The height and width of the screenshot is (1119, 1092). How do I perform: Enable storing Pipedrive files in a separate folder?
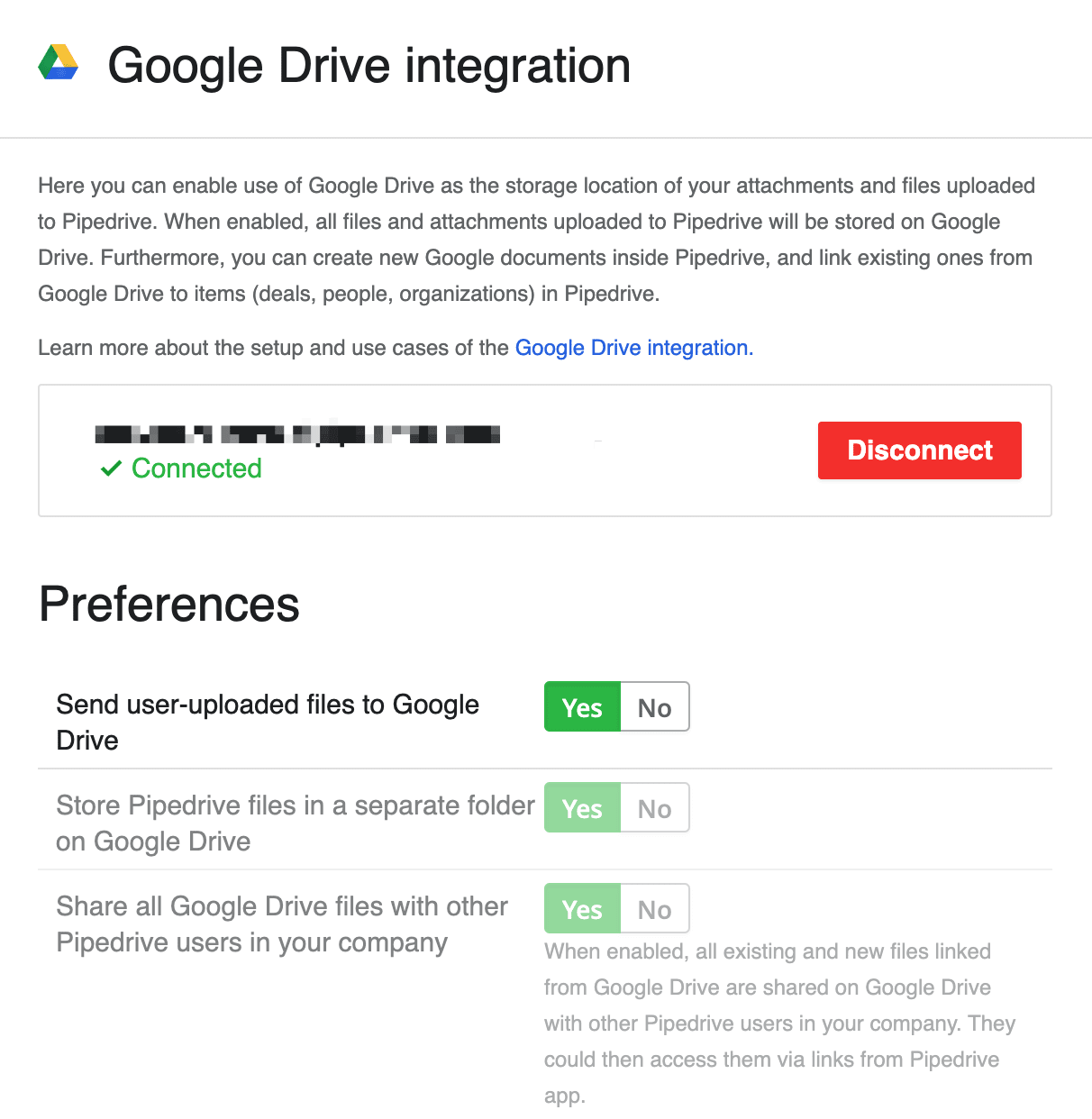(581, 808)
